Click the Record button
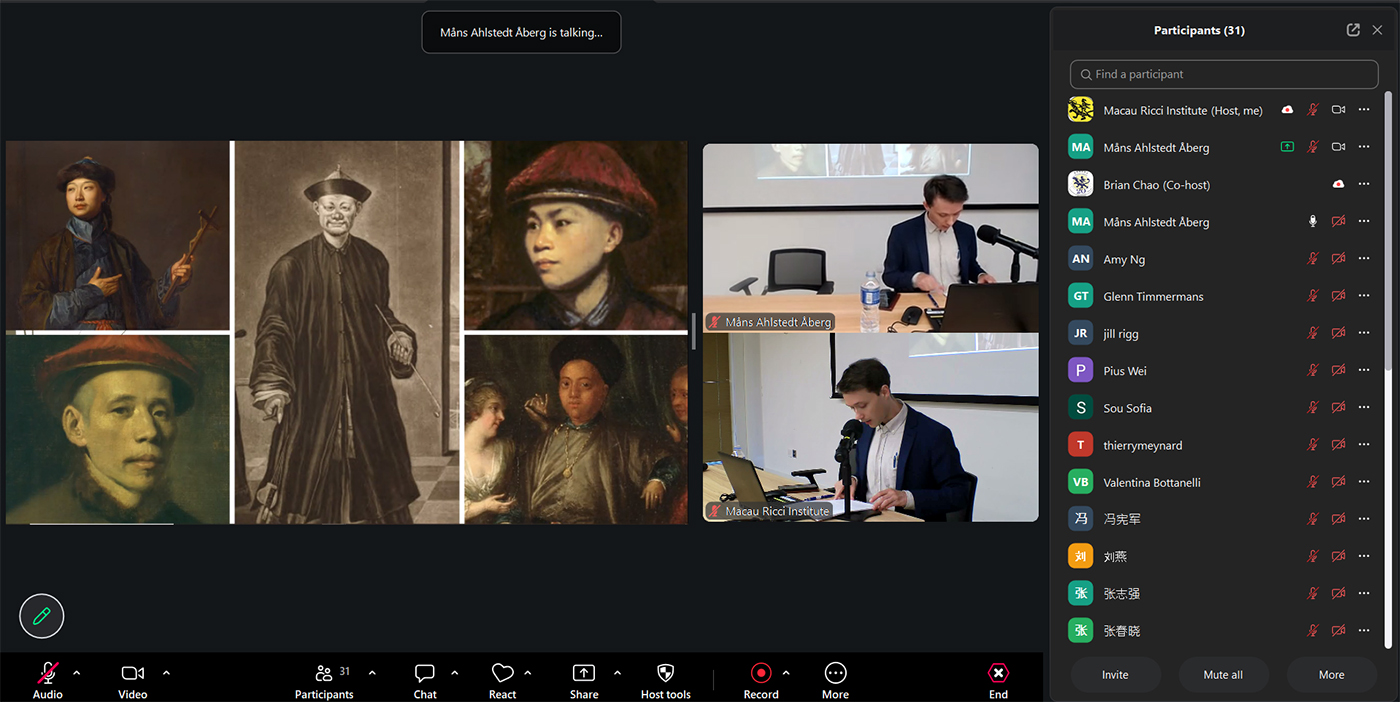Image resolution: width=1400 pixels, height=702 pixels. (761, 680)
